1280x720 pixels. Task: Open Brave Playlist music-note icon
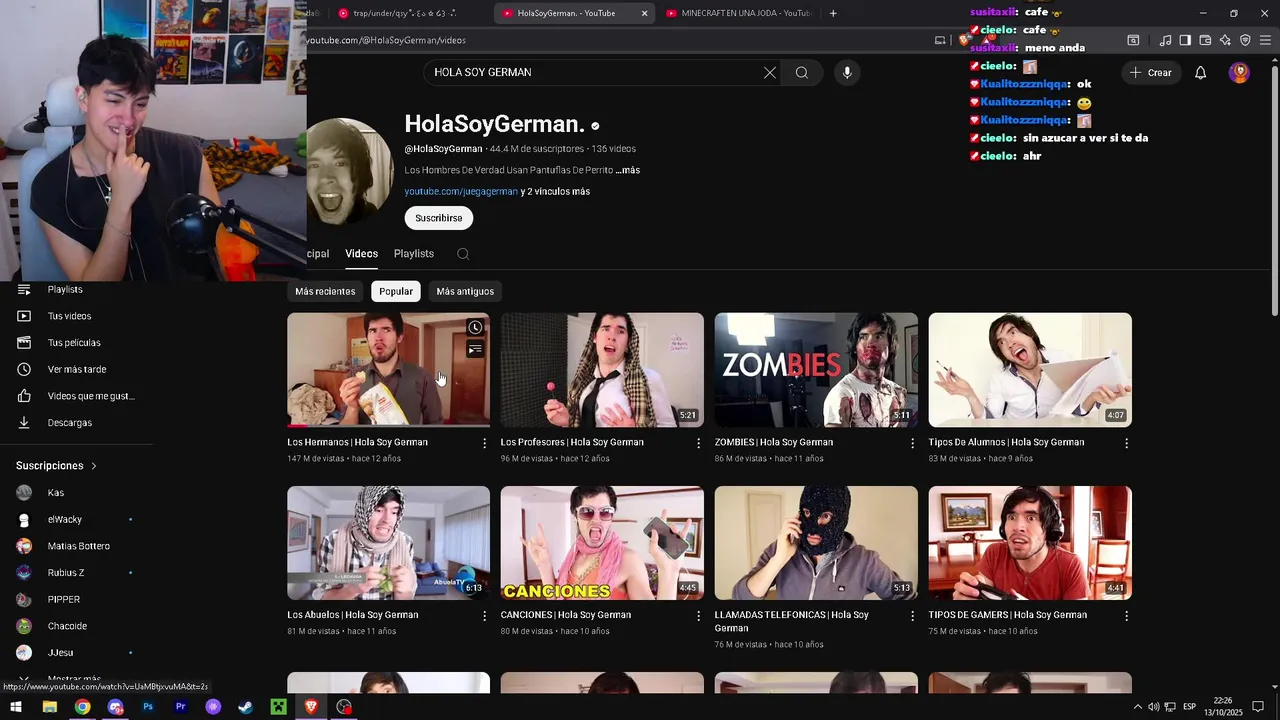[x=1165, y=40]
